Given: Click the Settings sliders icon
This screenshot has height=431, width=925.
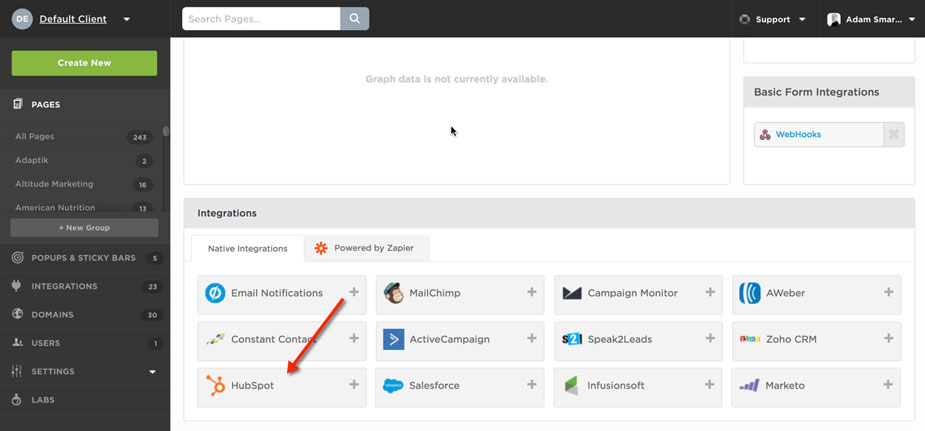Looking at the screenshot, I should tap(17, 371).
